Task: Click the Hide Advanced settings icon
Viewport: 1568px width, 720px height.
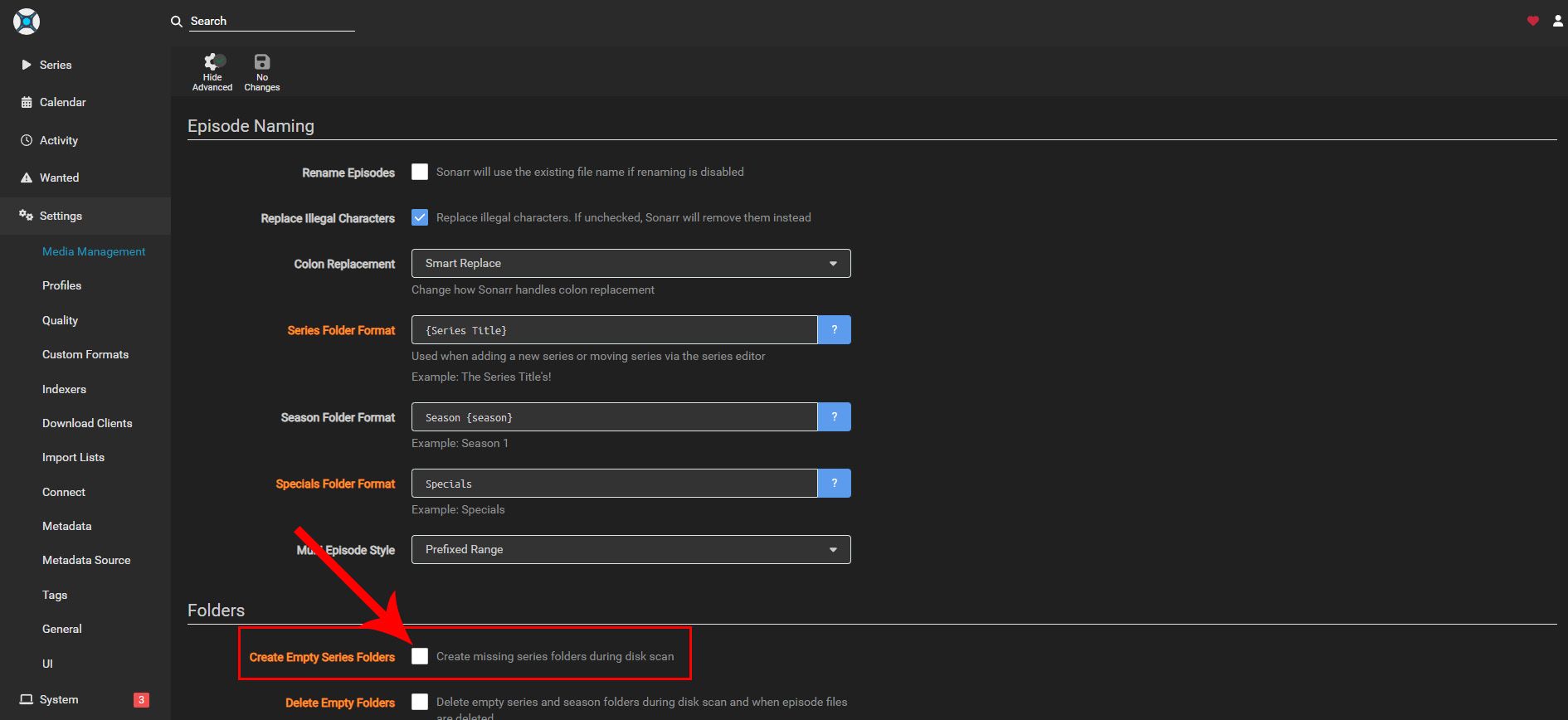Action: [213, 62]
